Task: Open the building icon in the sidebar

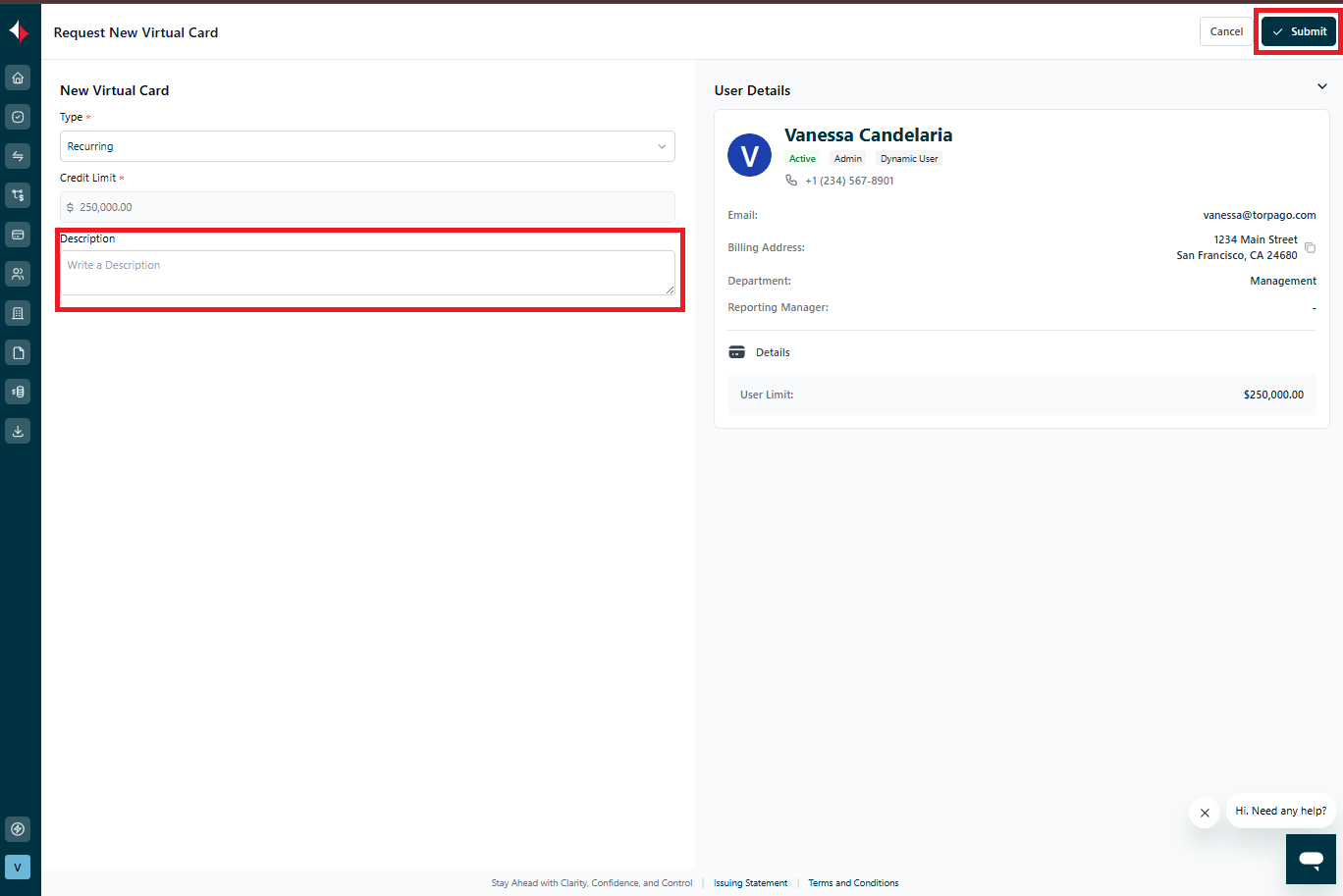Action: point(18,313)
